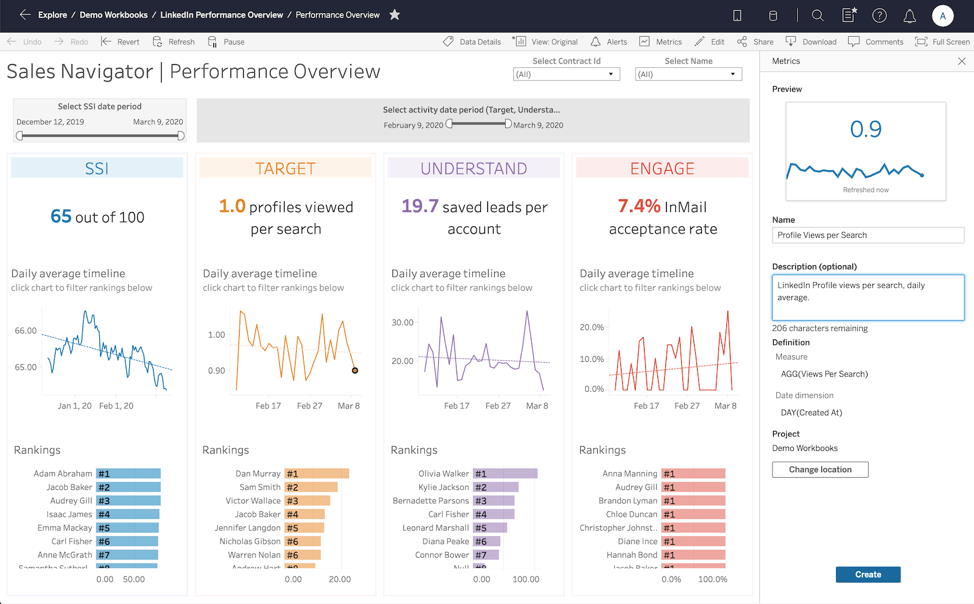
Task: Open the help question mark icon
Action: [879, 16]
